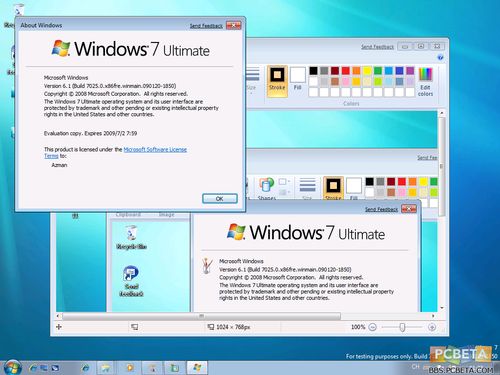
Task: Pick the light gray swatch in second row
Action: coord(324,81)
